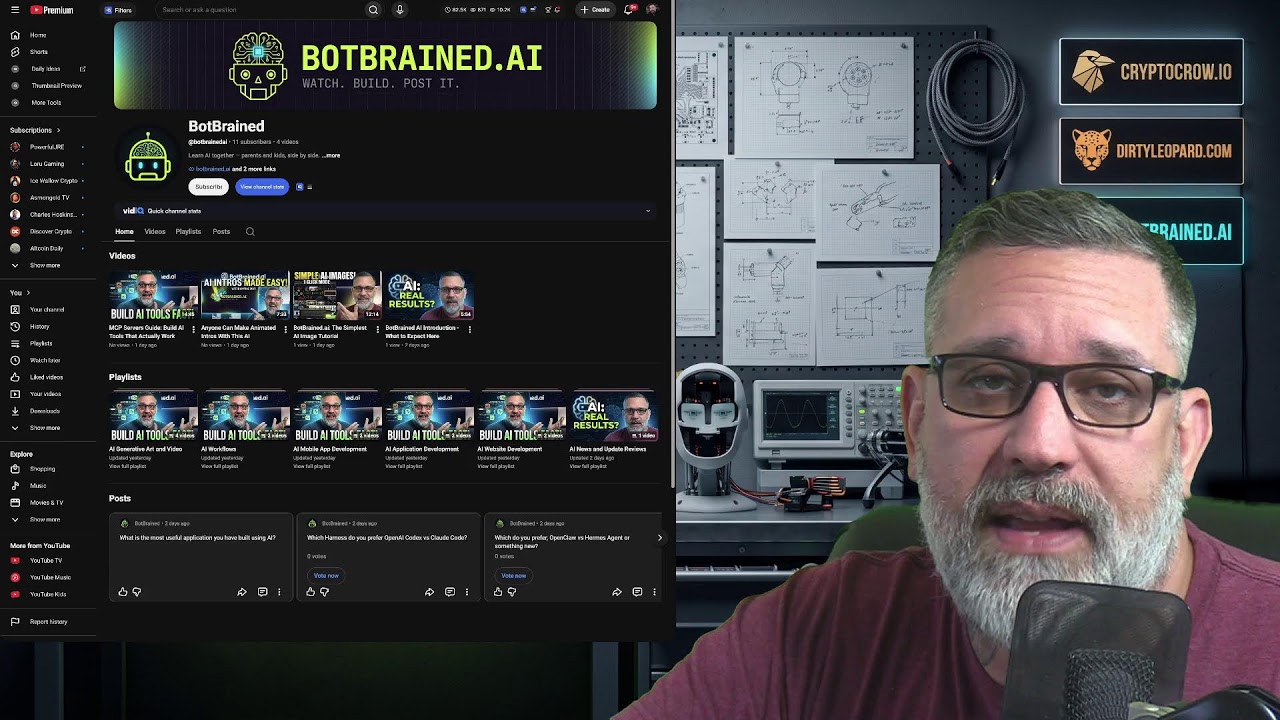Viewport: 1280px width, 720px height.
Task: Focus the Search or ask a question field
Action: tap(260, 10)
